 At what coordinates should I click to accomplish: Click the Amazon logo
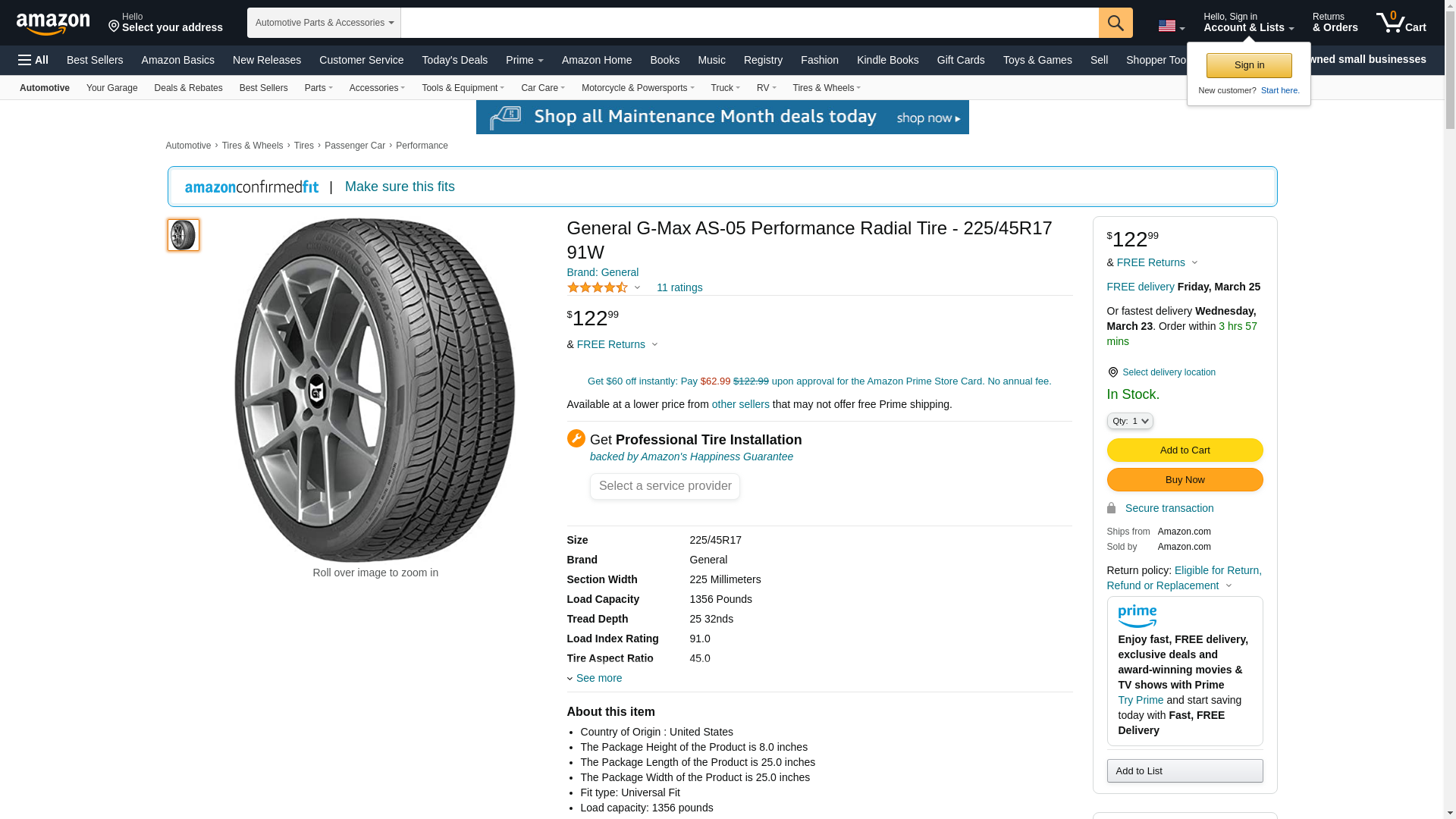click(x=53, y=24)
